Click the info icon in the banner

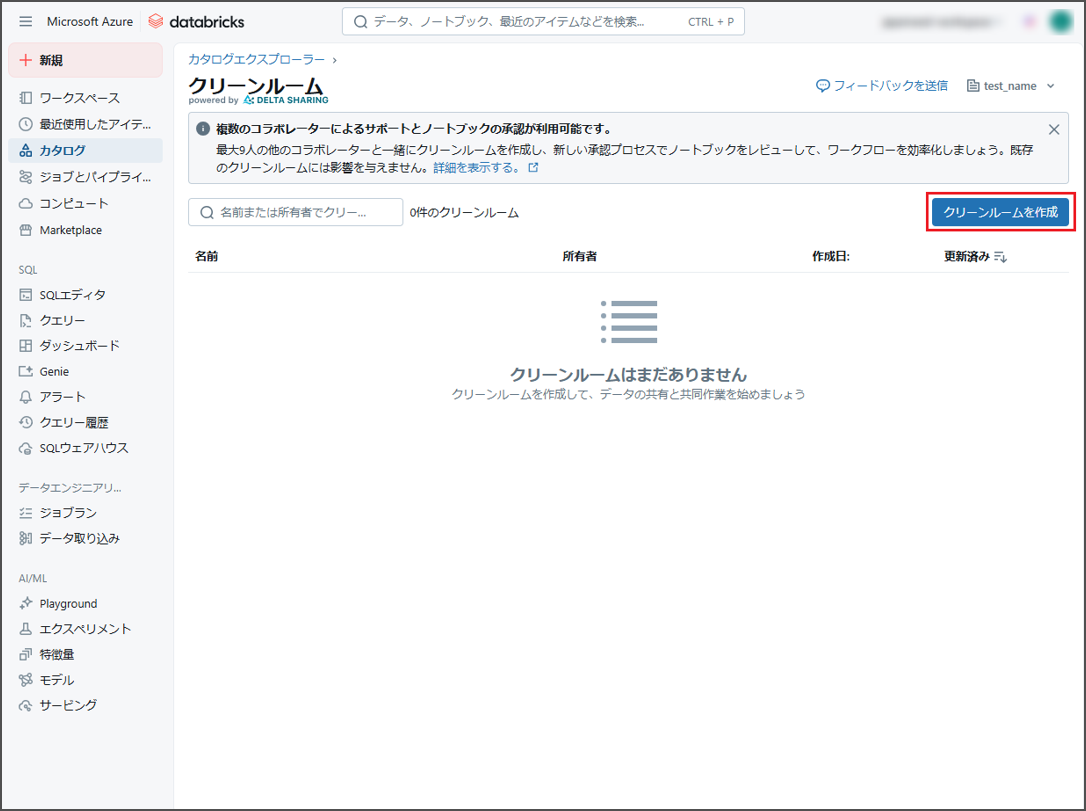(203, 129)
